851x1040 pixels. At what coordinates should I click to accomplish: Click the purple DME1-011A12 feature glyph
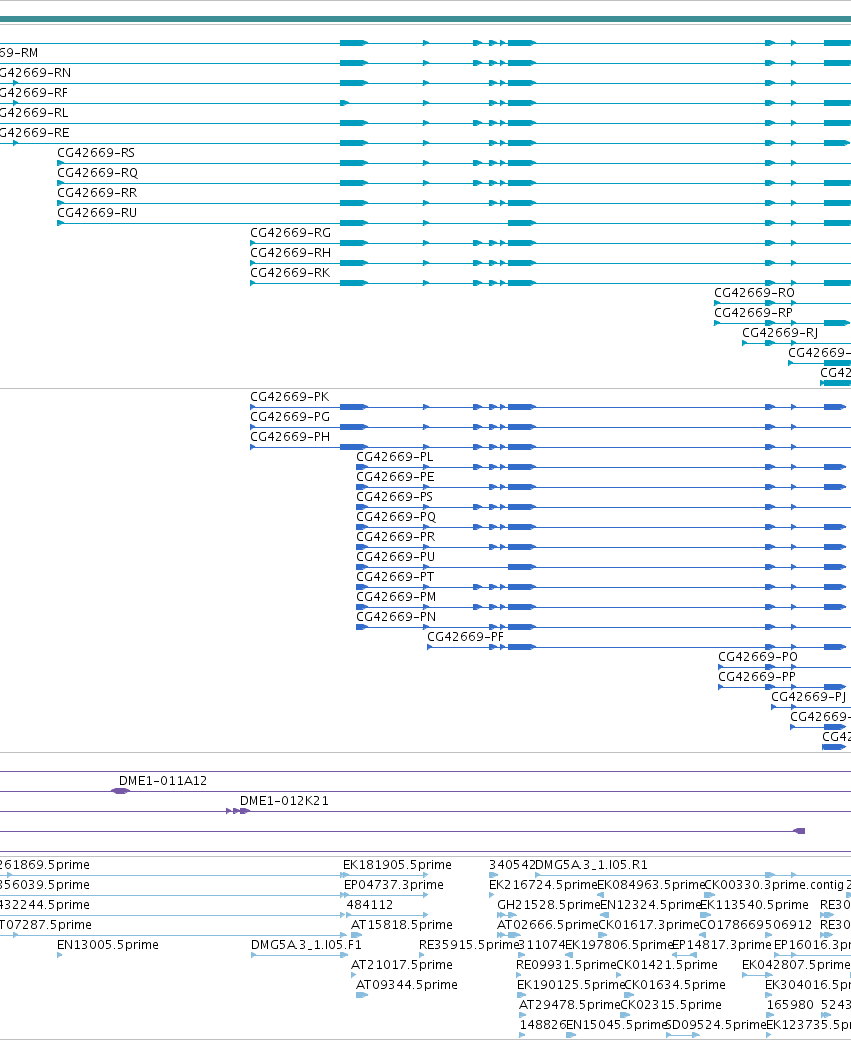[x=120, y=791]
